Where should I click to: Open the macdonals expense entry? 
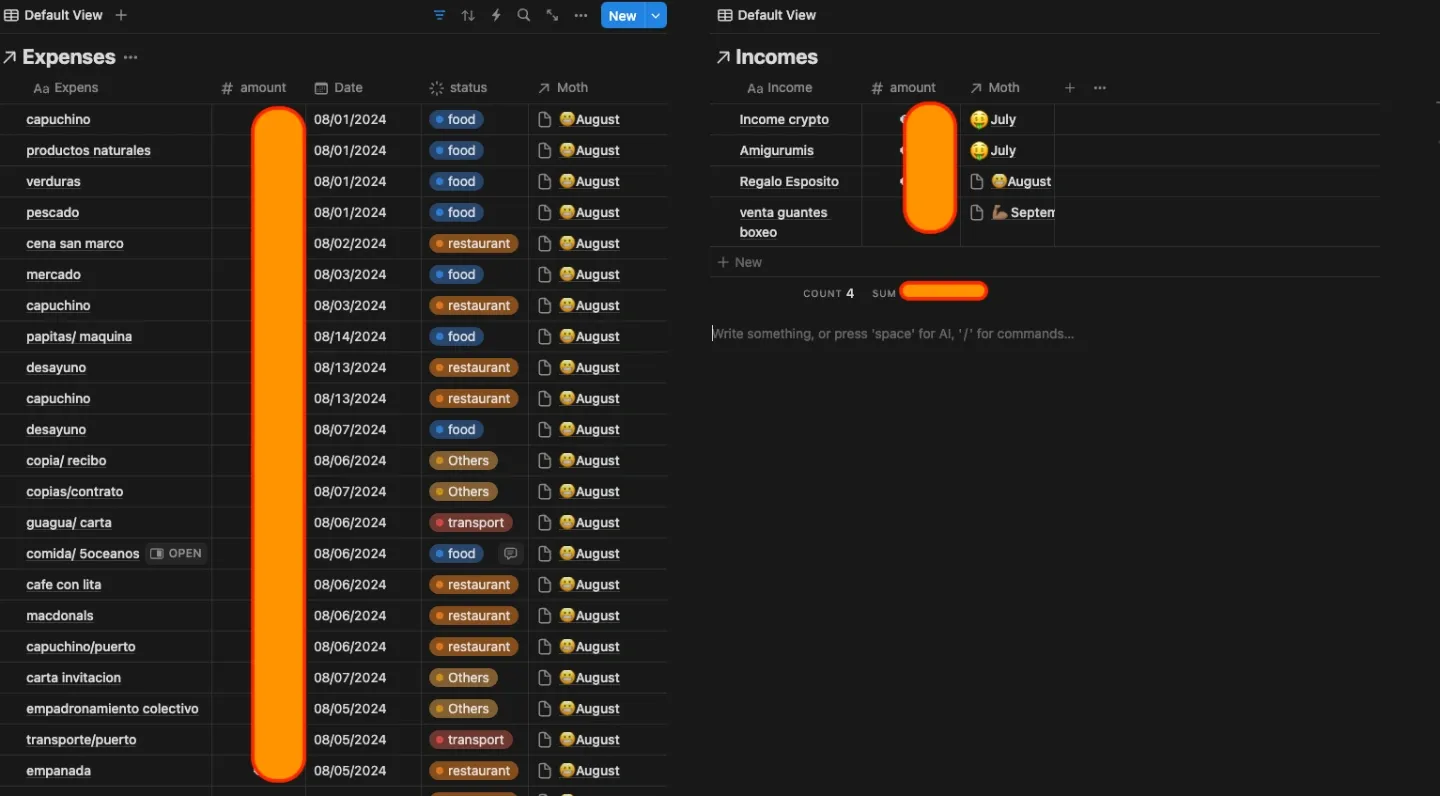tap(60, 616)
